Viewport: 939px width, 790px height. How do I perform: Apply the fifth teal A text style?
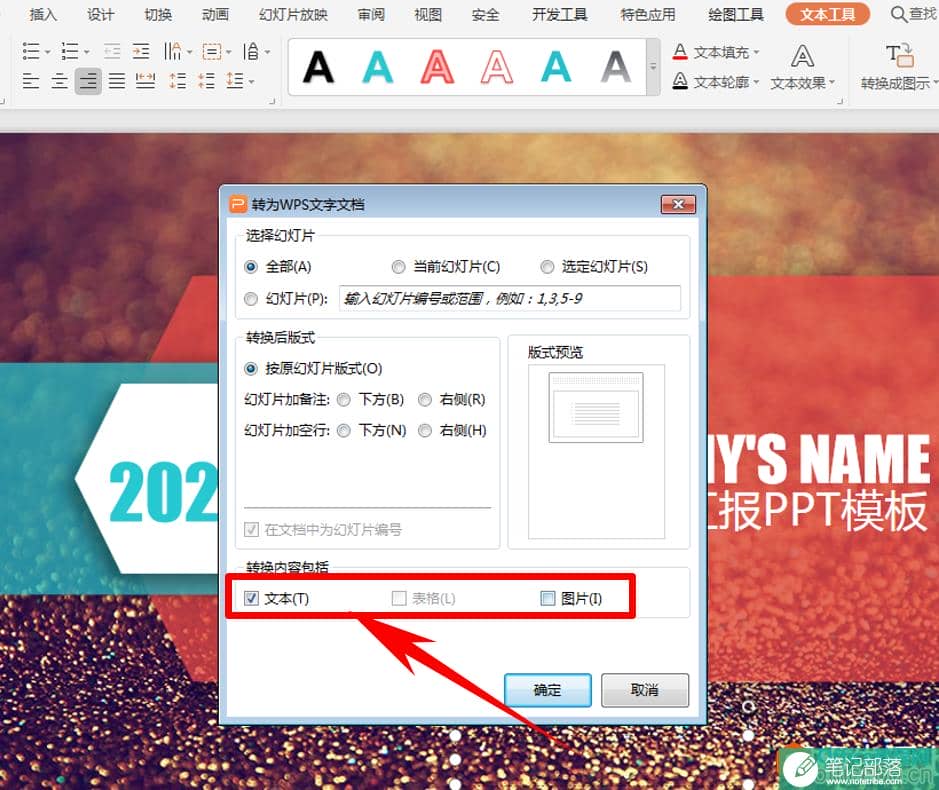pos(556,67)
